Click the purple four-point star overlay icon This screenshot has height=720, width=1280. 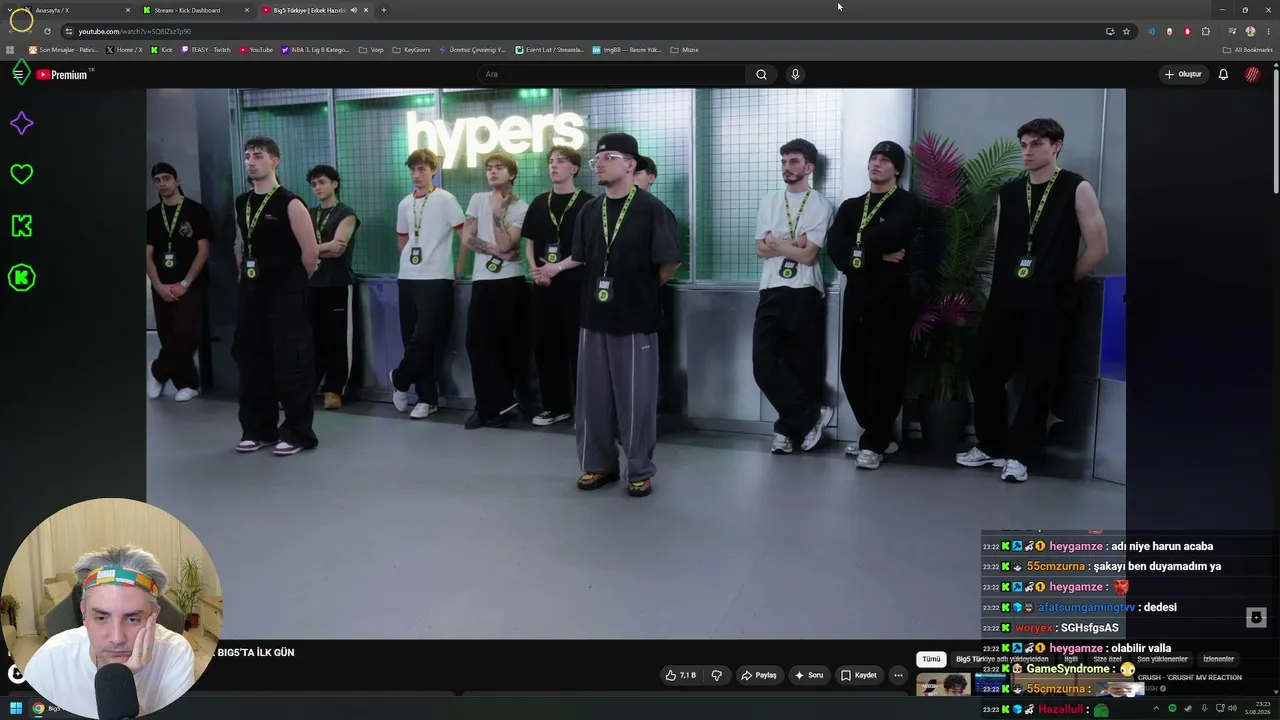coord(21,123)
